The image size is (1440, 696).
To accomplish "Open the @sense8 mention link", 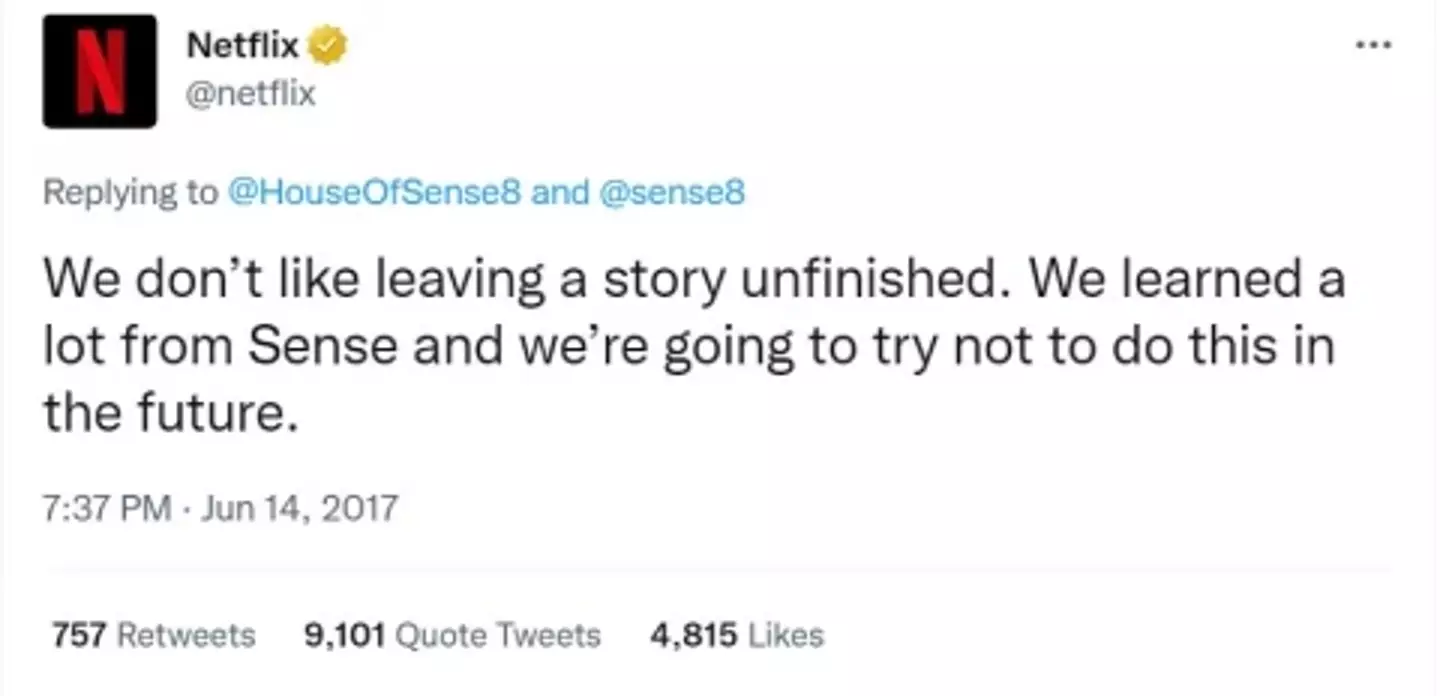I will point(671,192).
